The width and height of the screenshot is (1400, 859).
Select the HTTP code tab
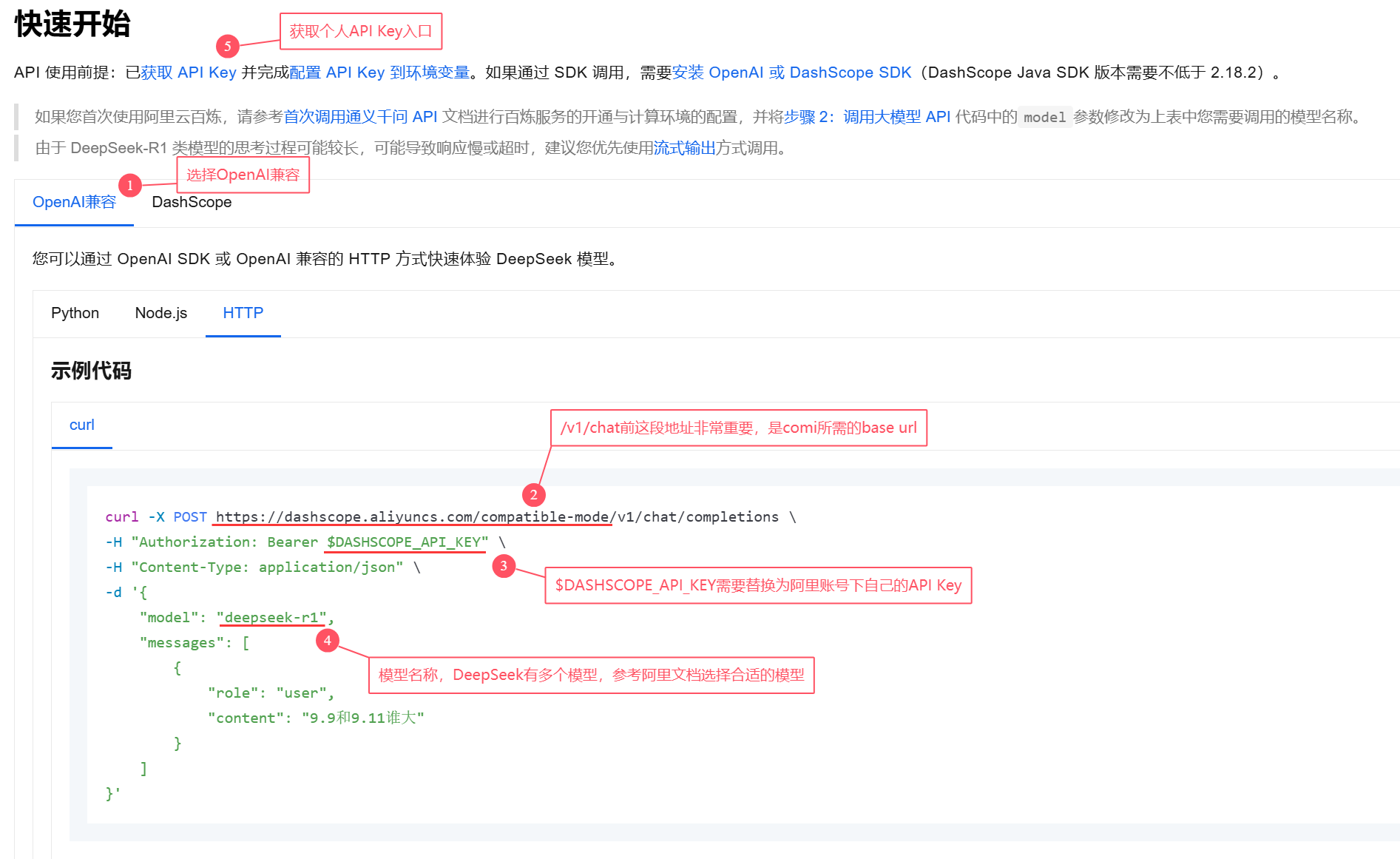tap(243, 313)
